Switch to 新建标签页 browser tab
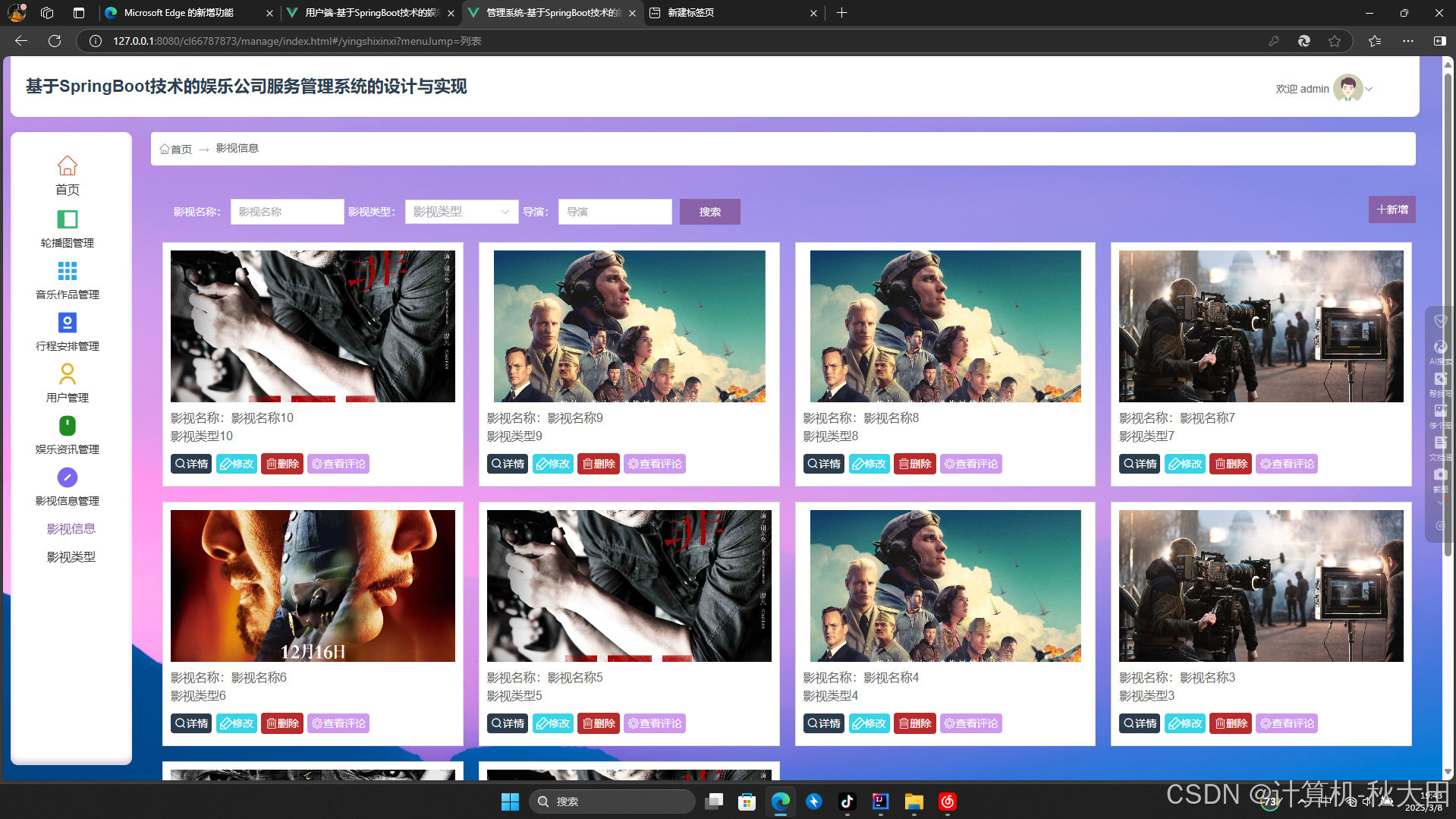Image resolution: width=1456 pixels, height=819 pixels. coord(733,13)
